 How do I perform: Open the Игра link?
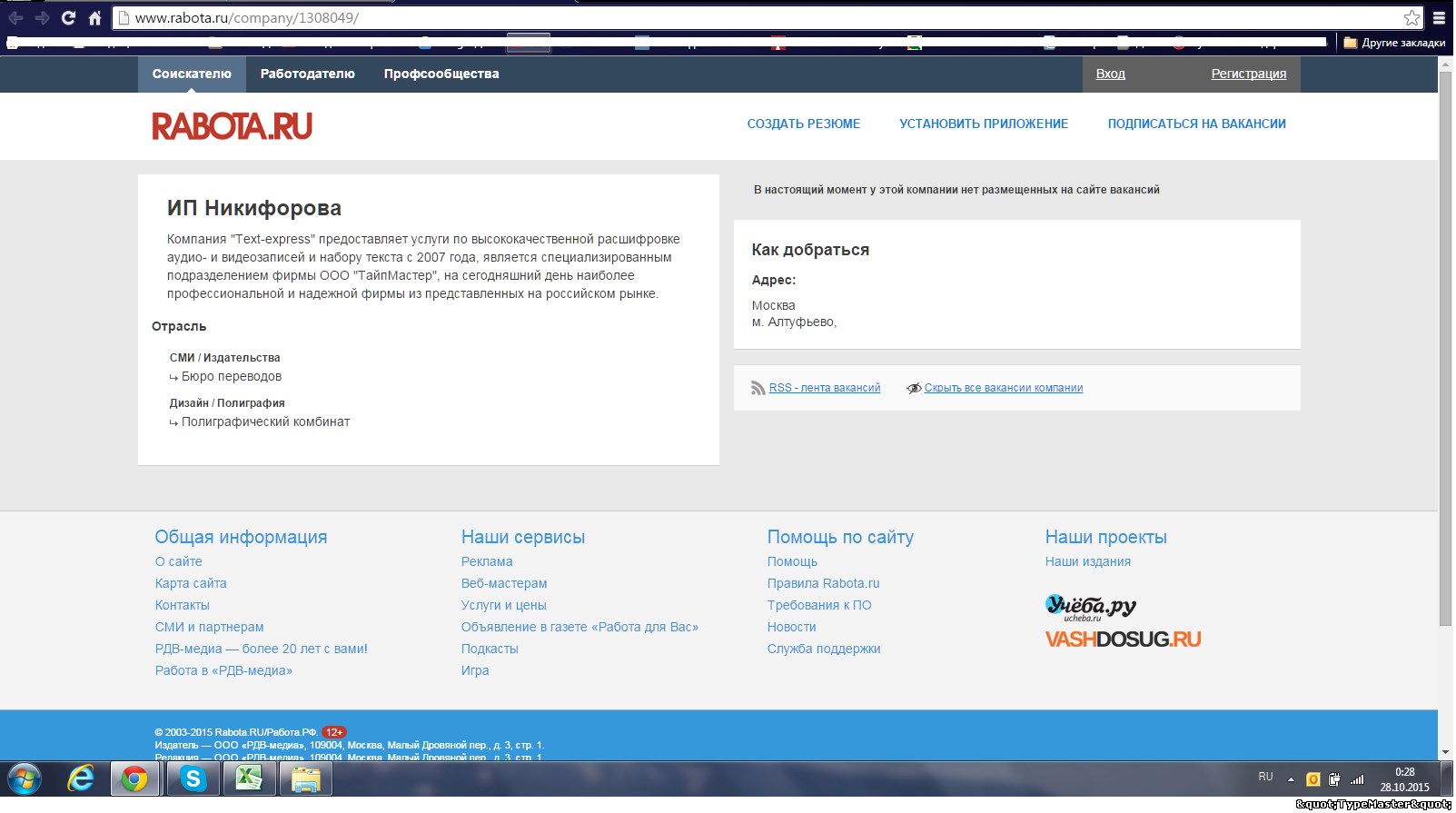pos(475,670)
